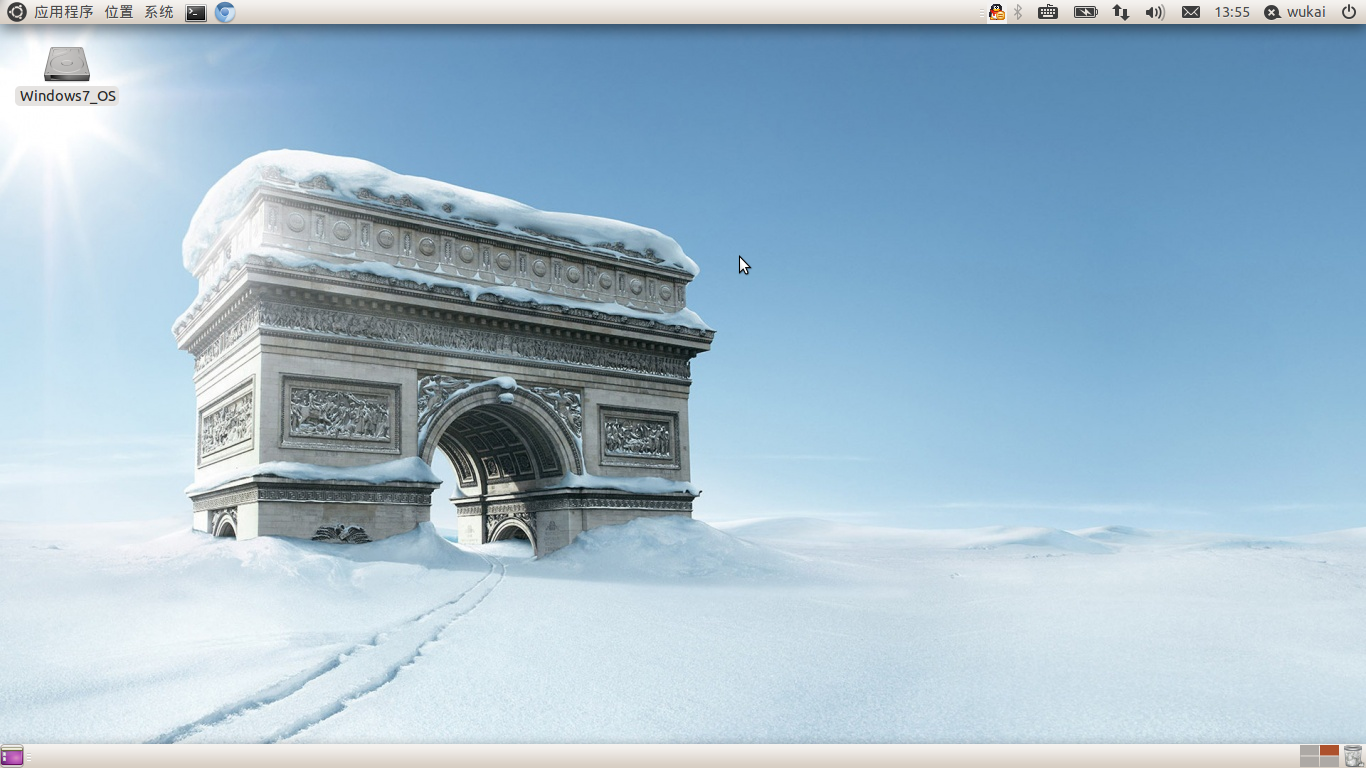Select the Windows7_OS drive icon

click(67, 64)
